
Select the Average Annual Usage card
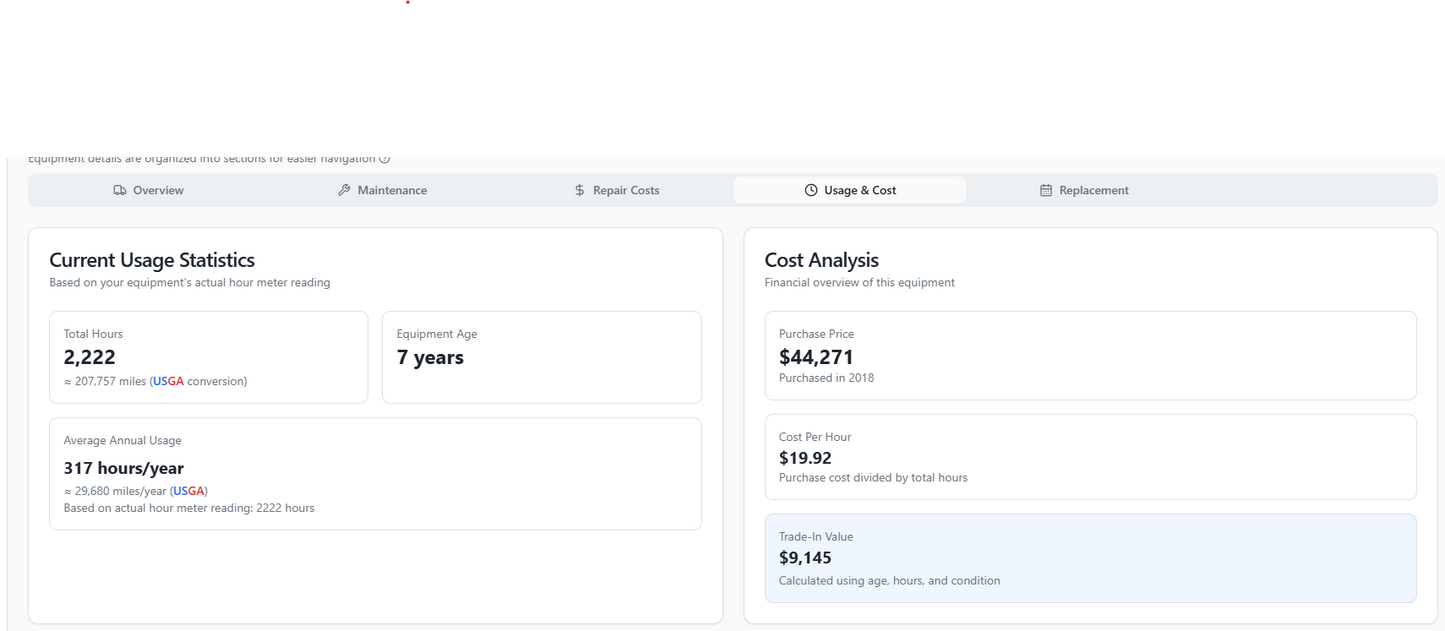[x=375, y=473]
